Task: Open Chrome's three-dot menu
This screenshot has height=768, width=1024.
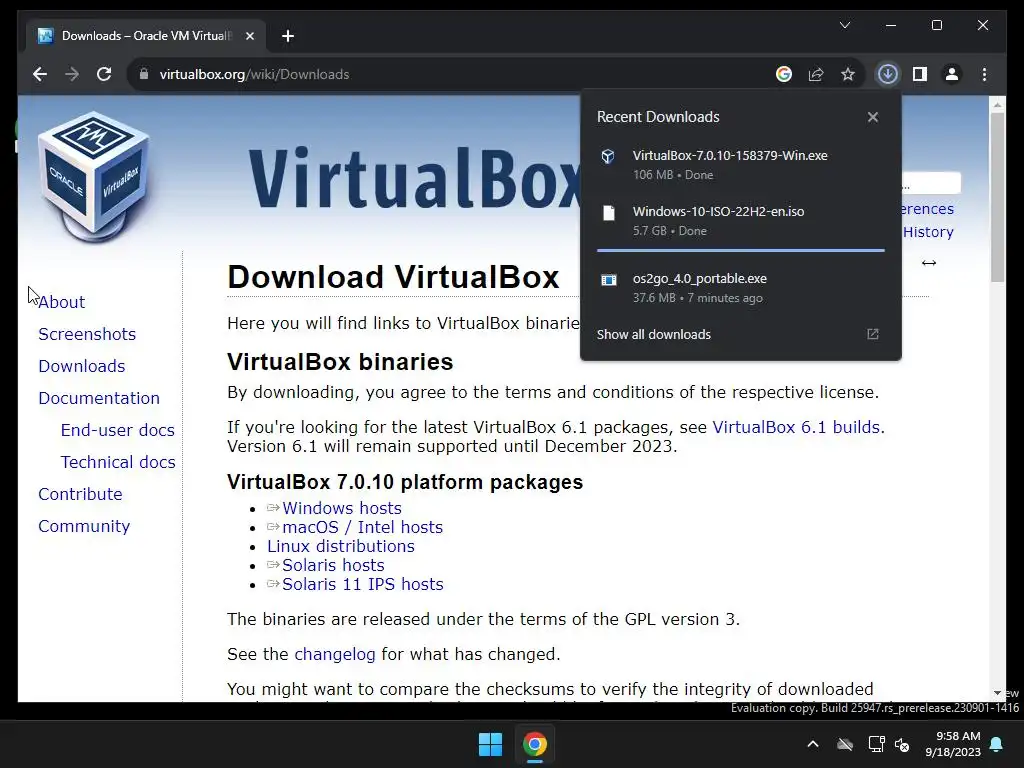Action: [984, 74]
